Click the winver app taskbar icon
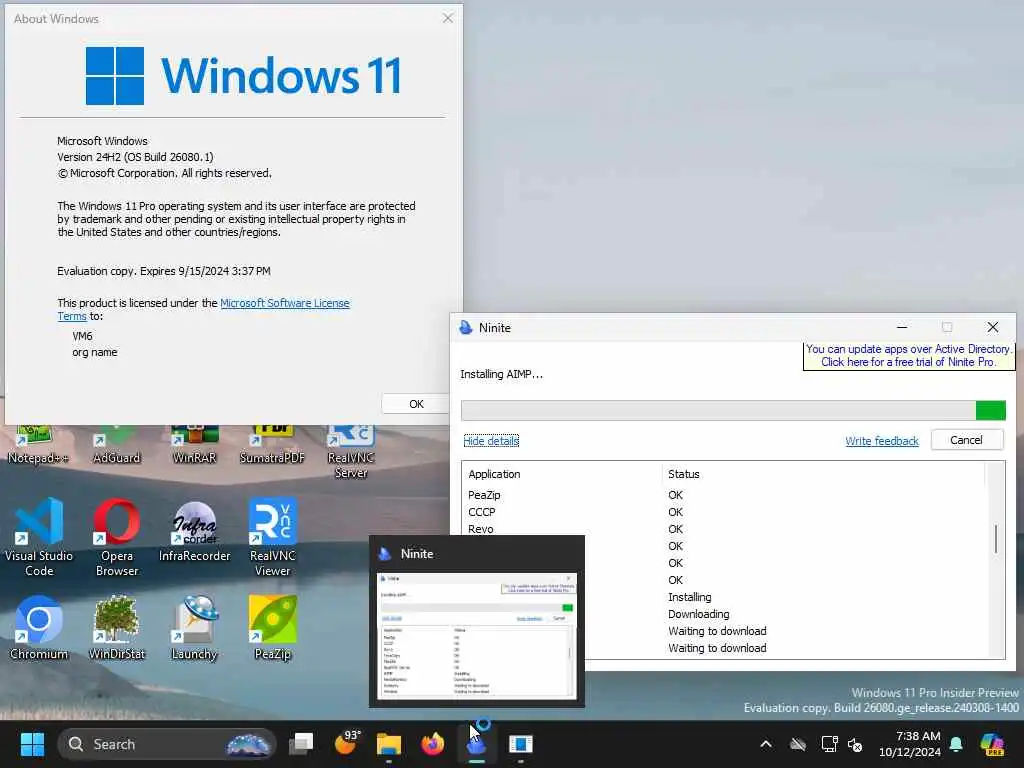 point(520,744)
